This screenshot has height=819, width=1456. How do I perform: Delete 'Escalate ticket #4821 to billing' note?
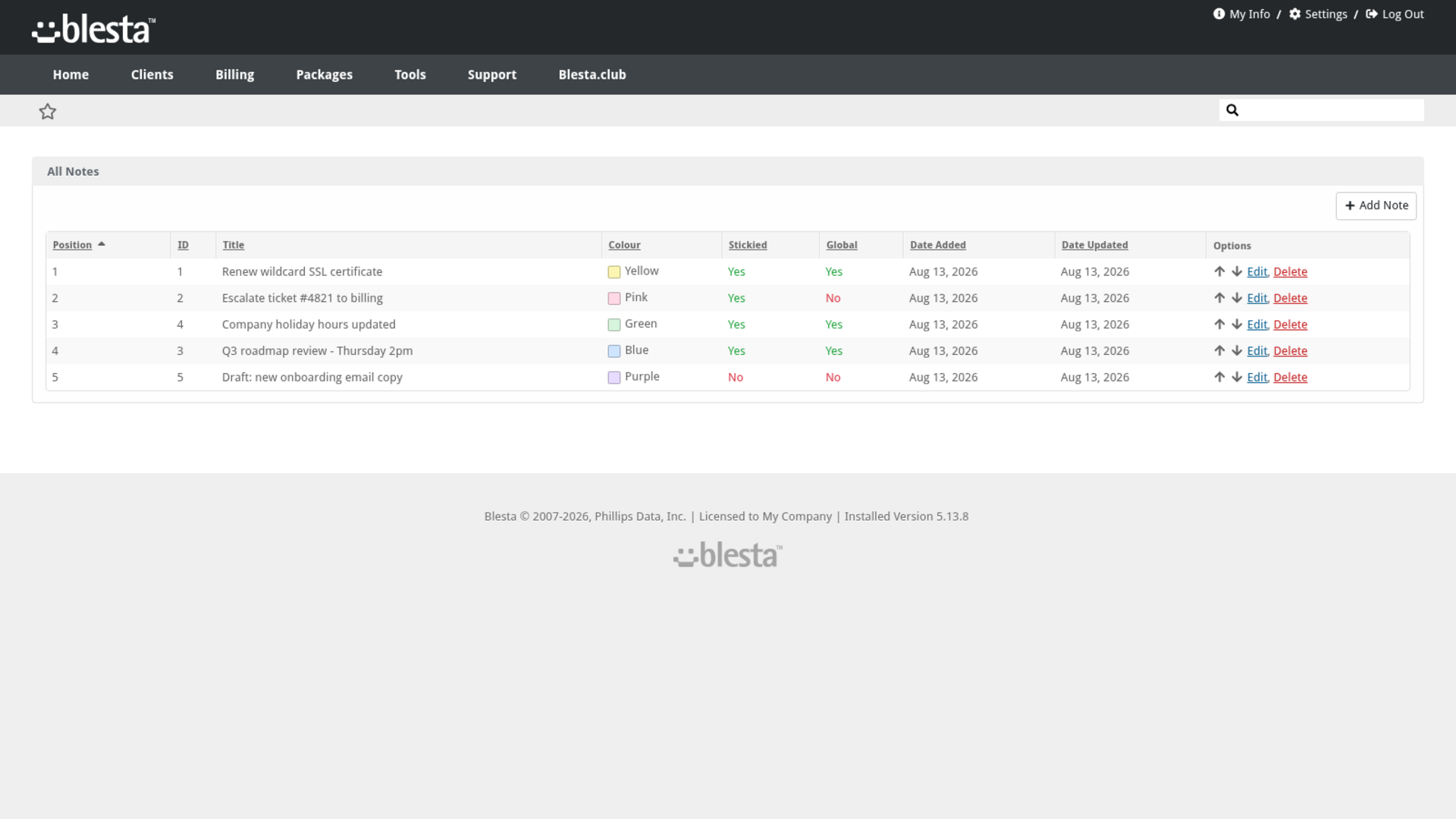coord(1290,298)
